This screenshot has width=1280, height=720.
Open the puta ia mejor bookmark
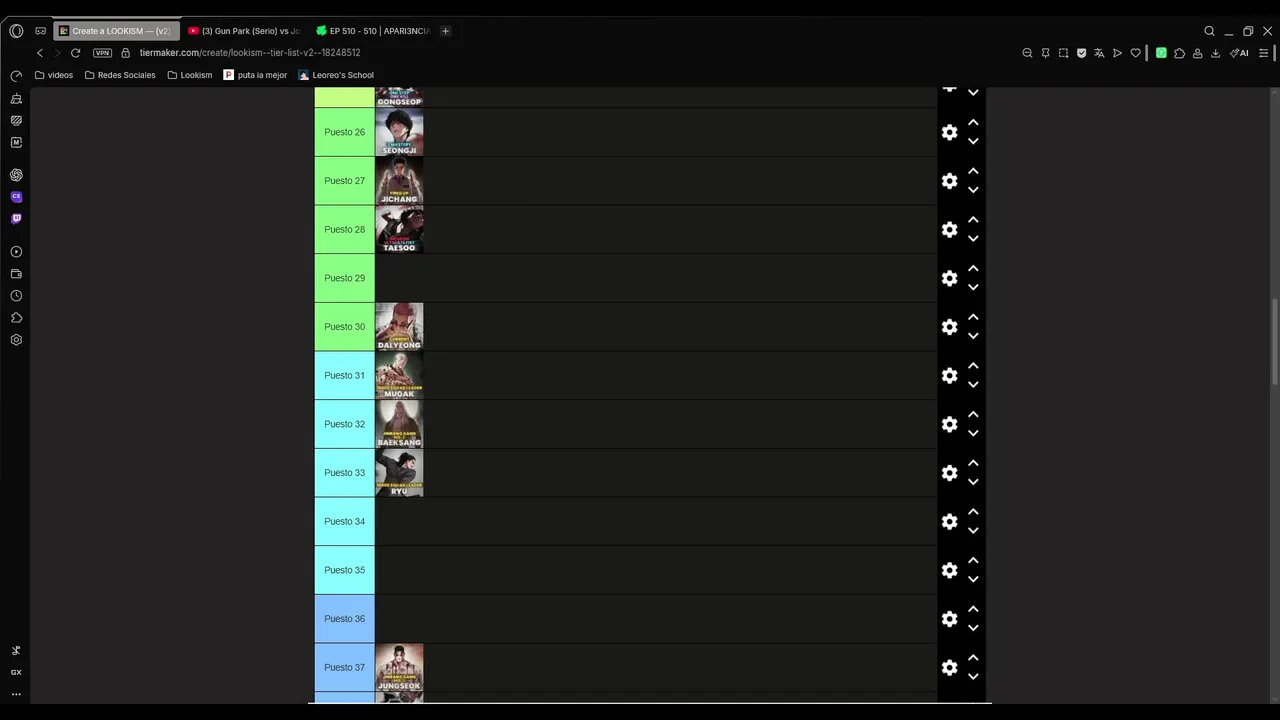(x=255, y=75)
